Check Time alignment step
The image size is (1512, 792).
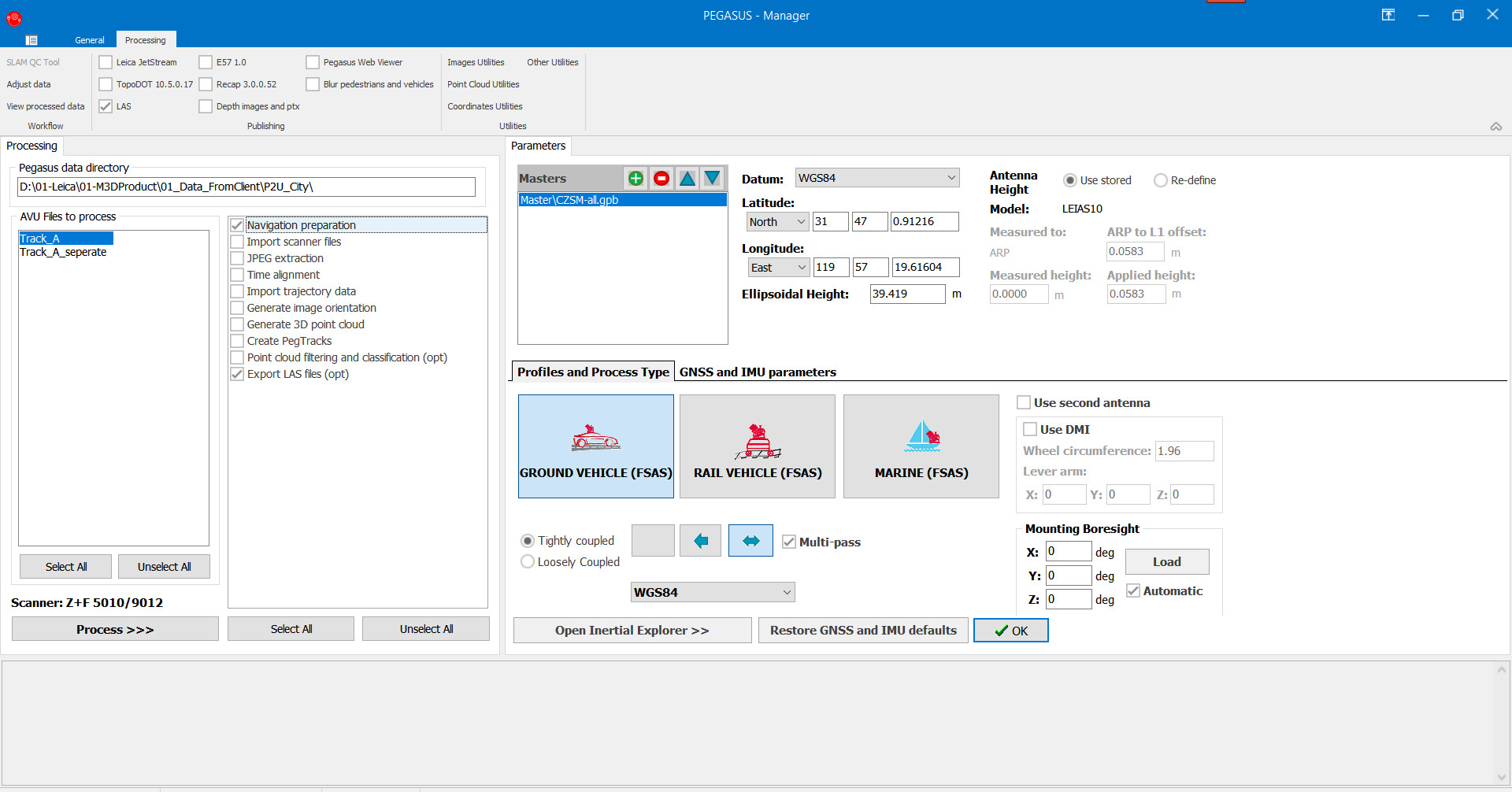coord(237,275)
